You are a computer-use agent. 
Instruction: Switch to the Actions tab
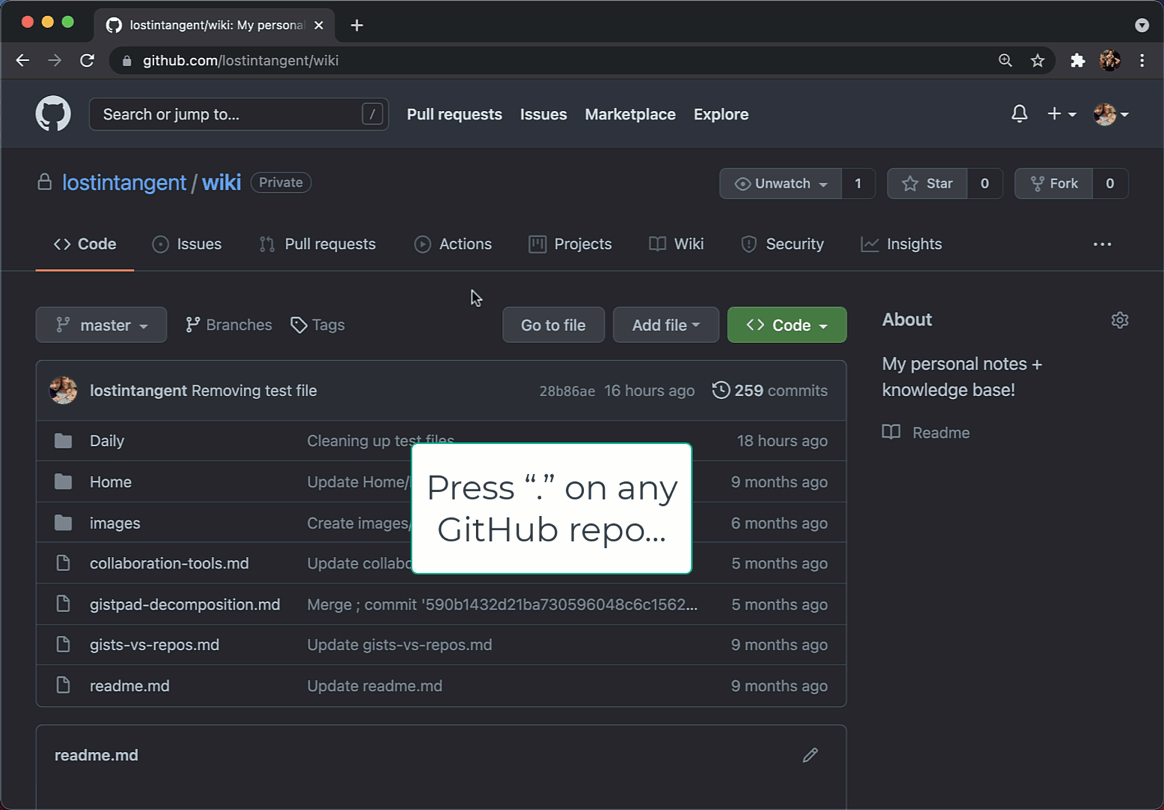click(453, 244)
